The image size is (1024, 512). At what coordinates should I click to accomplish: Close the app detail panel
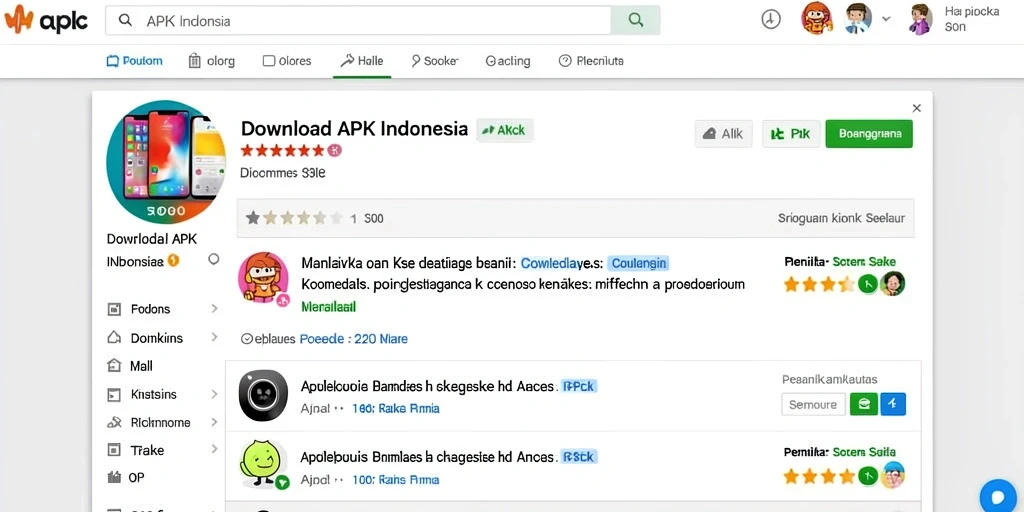pos(917,108)
